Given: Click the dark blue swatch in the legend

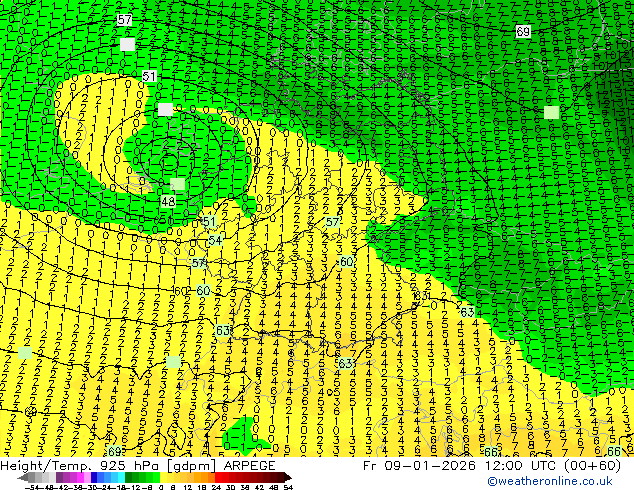Looking at the screenshot, I should (94, 477).
